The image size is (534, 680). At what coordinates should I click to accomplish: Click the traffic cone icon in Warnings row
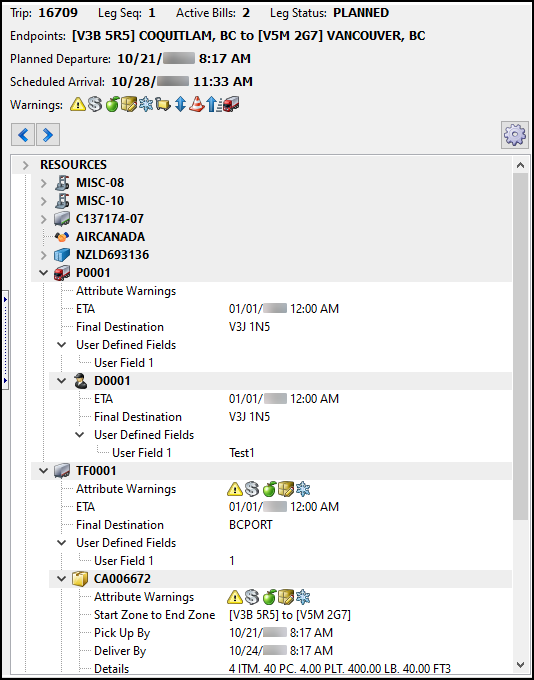click(x=197, y=105)
